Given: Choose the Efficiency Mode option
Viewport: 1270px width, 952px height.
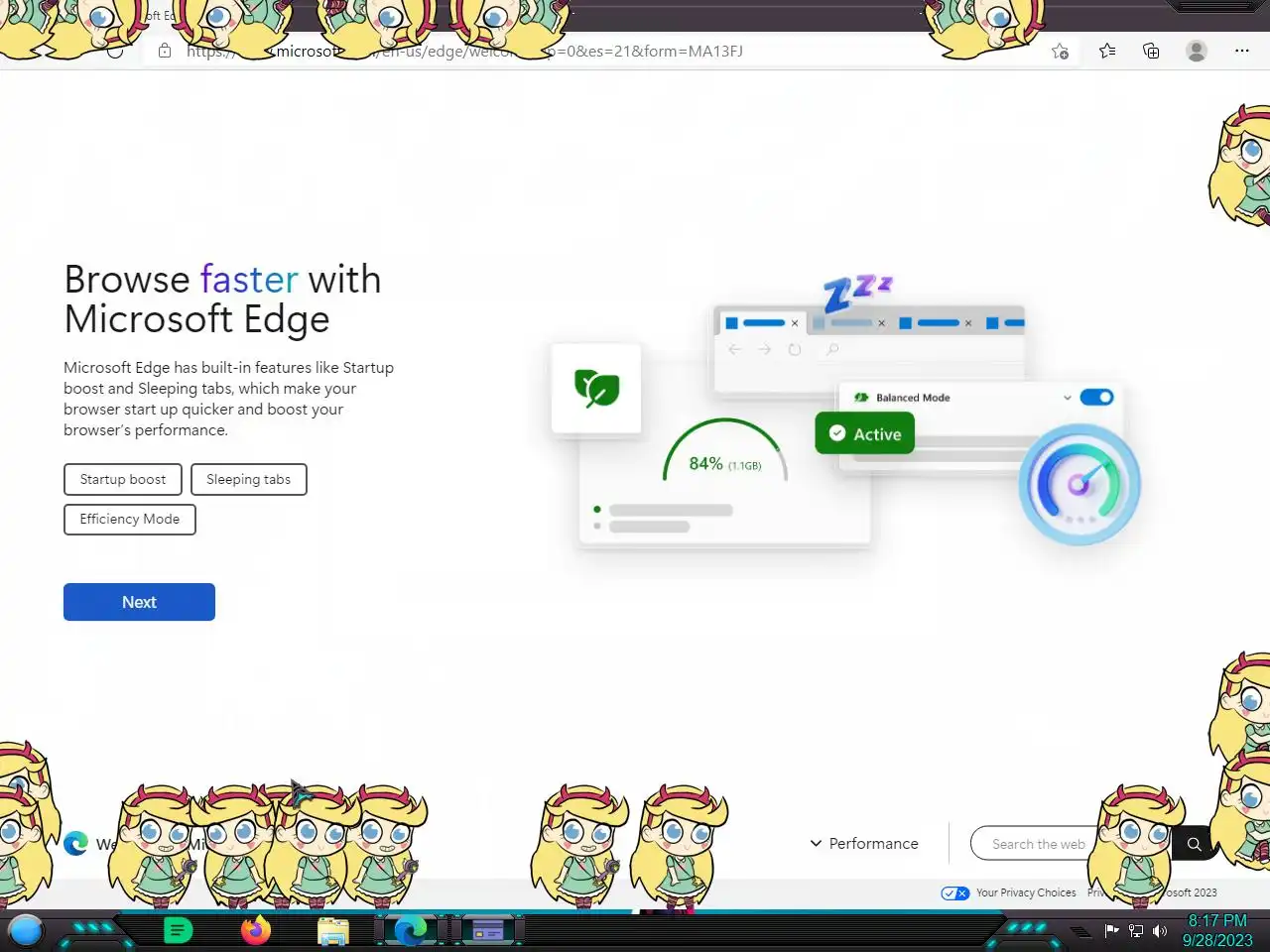Looking at the screenshot, I should click(130, 519).
